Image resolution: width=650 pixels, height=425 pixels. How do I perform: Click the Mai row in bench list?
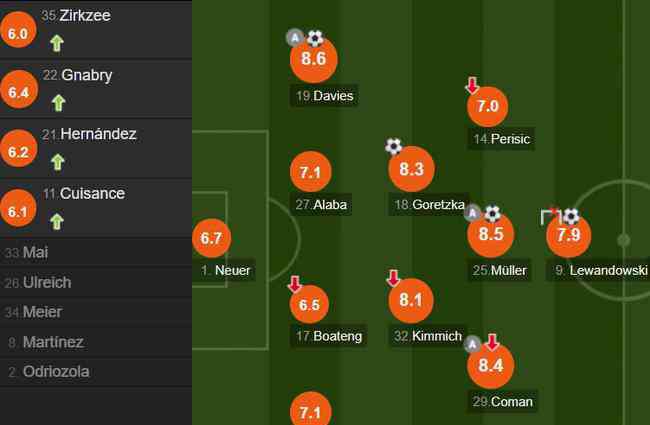pyautogui.click(x=96, y=252)
